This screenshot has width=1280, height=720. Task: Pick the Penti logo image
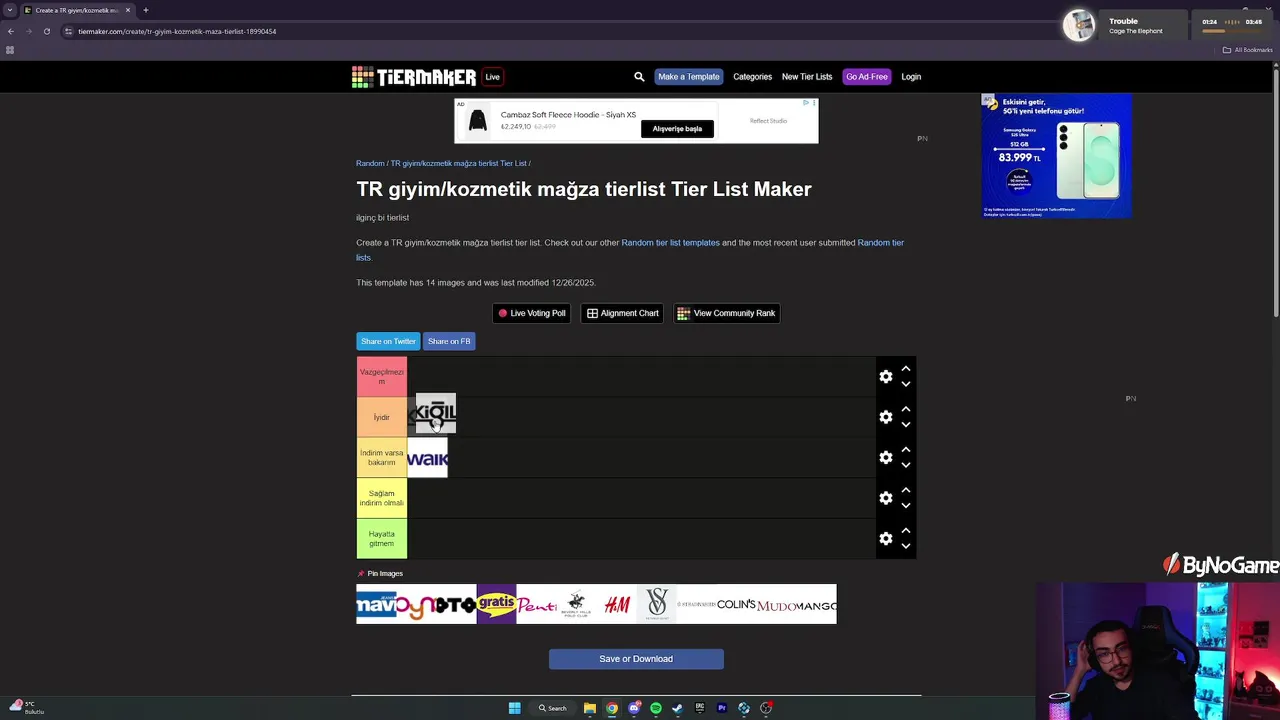536,604
